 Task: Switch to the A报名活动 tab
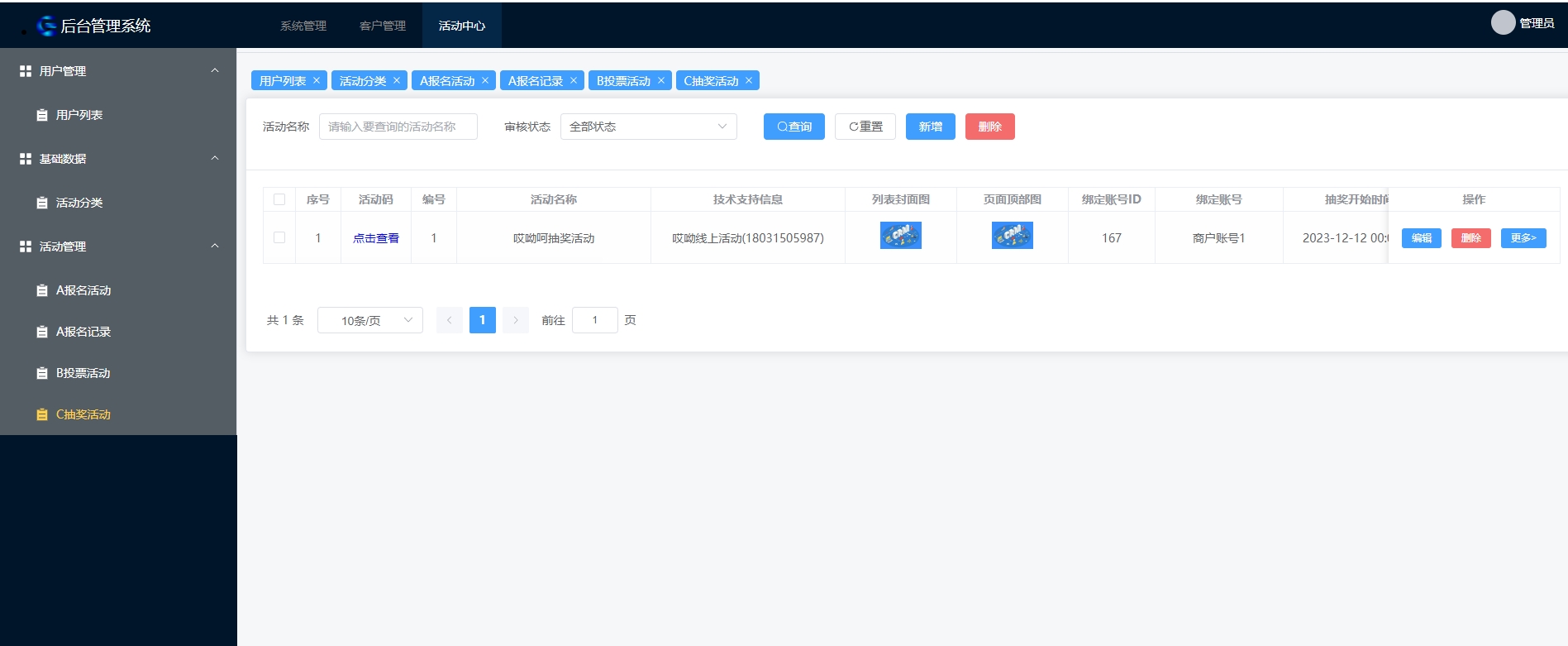pyautogui.click(x=446, y=81)
